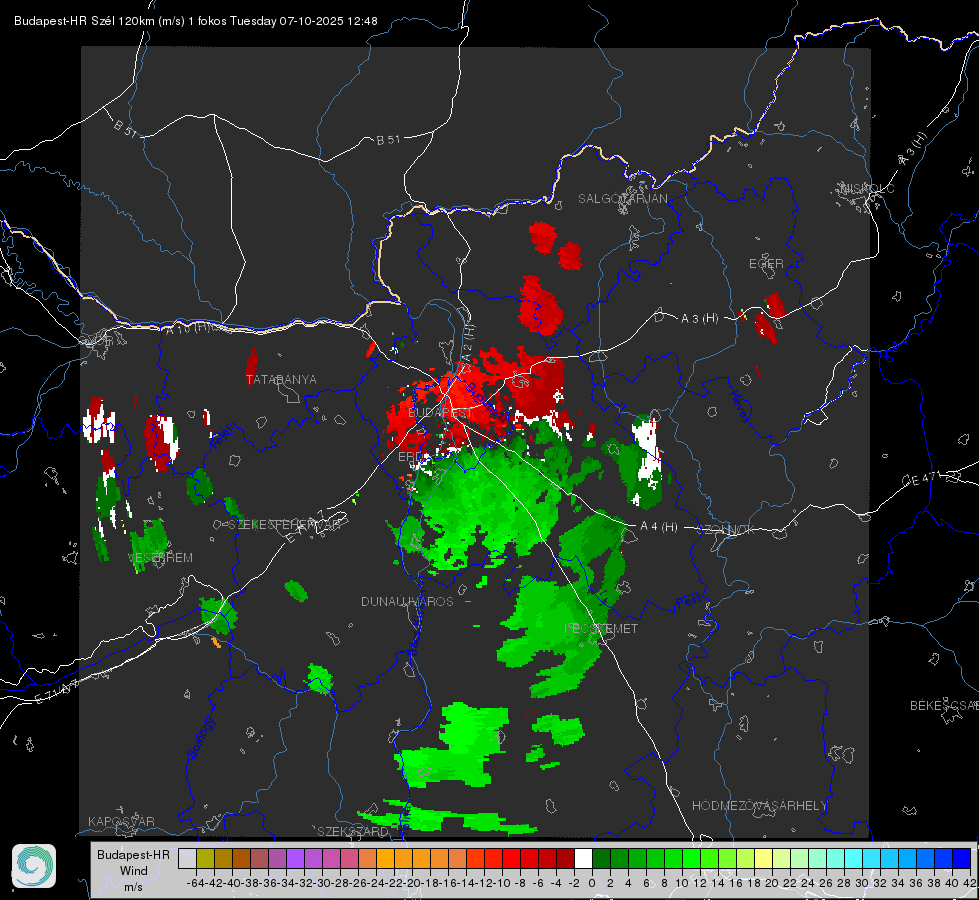The image size is (979, 900).
Task: Click the '-64' legend value
Action: coord(195,883)
